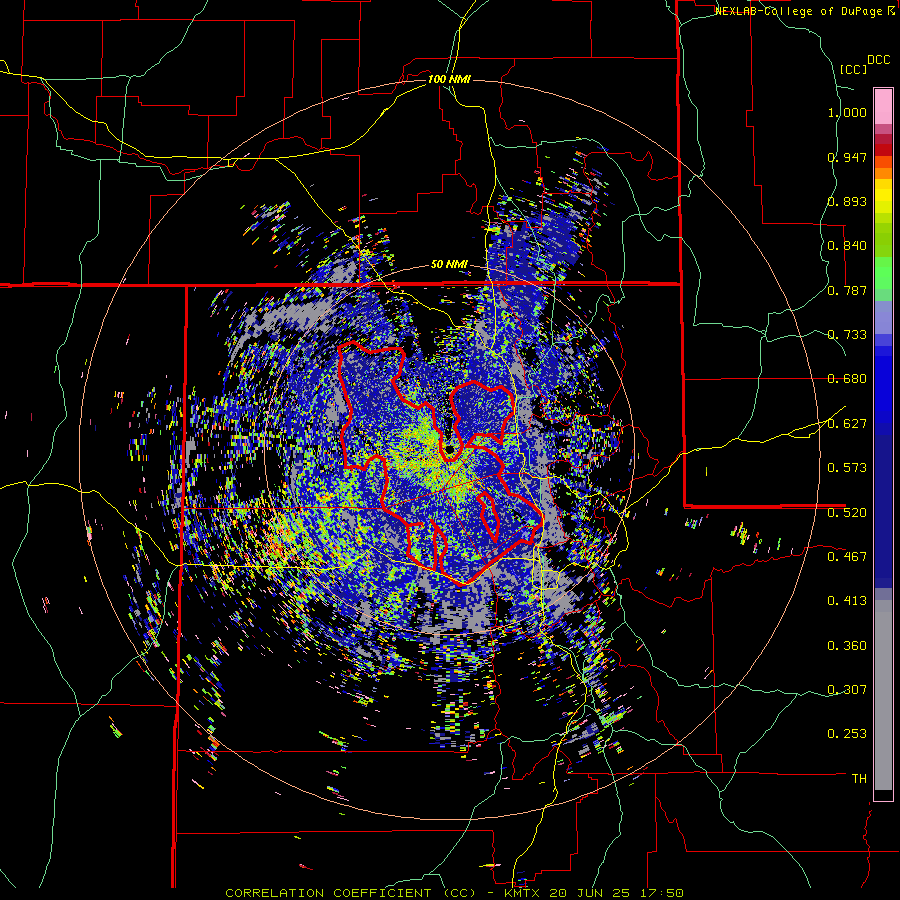The height and width of the screenshot is (900, 900).
Task: Click the 0.253 value on the color scale
Action: 847,734
